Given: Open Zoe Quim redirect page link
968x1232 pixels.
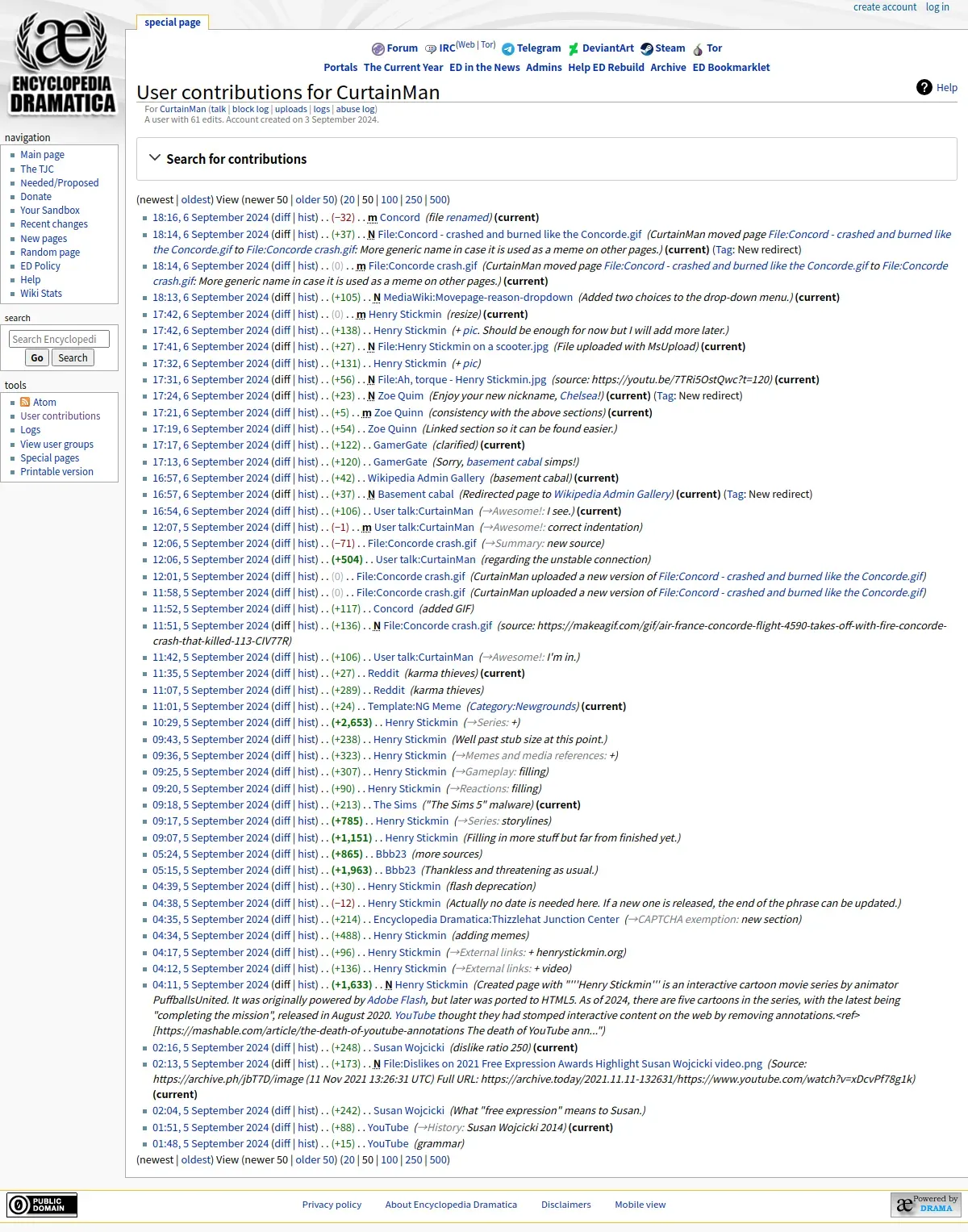Looking at the screenshot, I should click(401, 396).
